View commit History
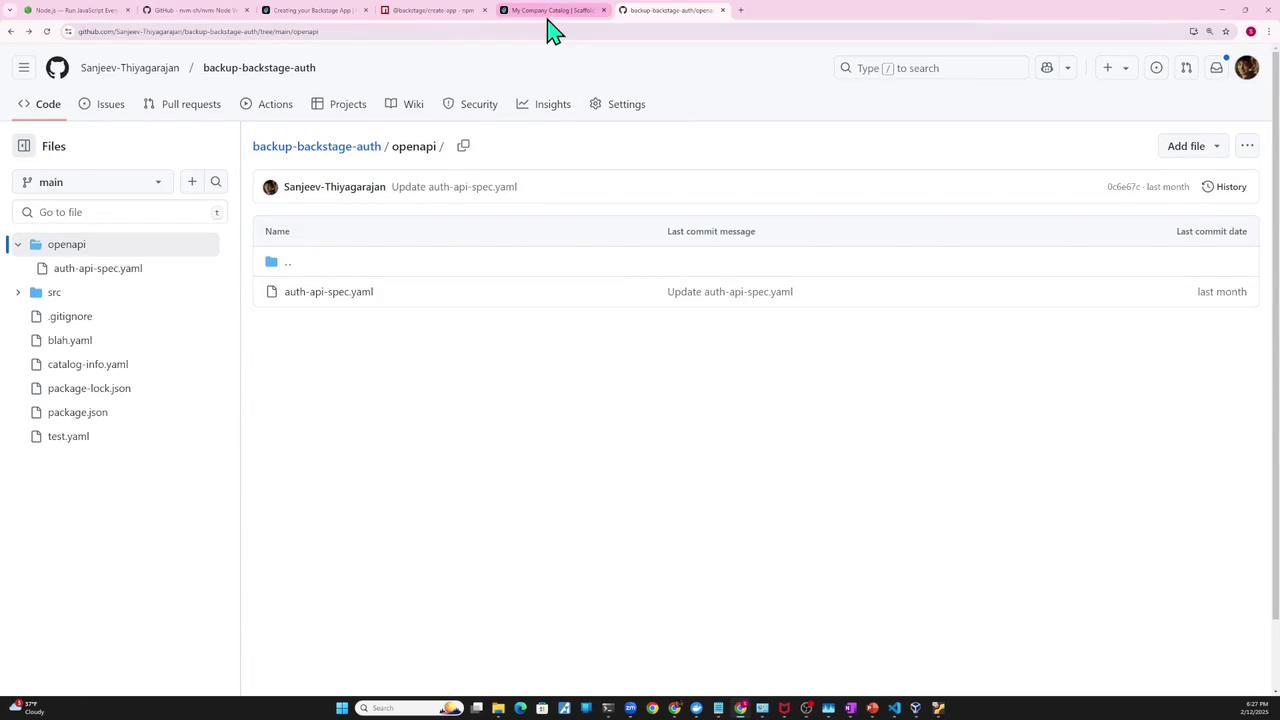The image size is (1280, 720). coord(1224,187)
